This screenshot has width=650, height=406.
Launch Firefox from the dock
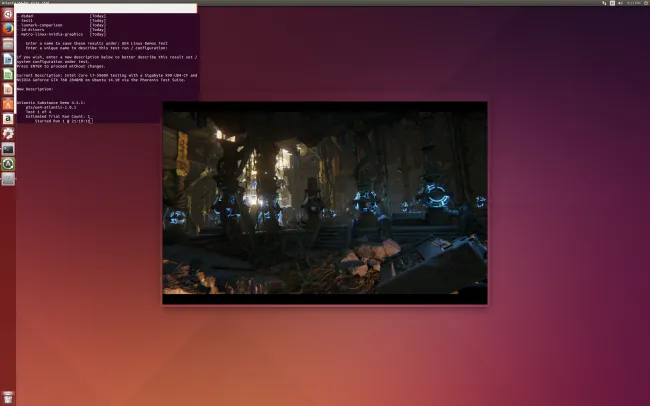point(8,29)
